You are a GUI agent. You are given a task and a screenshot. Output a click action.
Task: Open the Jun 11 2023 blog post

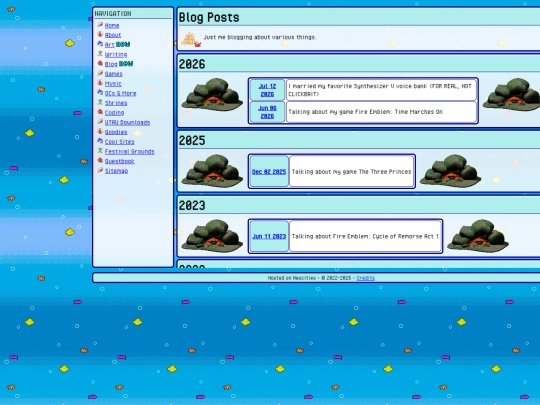pyautogui.click(x=269, y=236)
